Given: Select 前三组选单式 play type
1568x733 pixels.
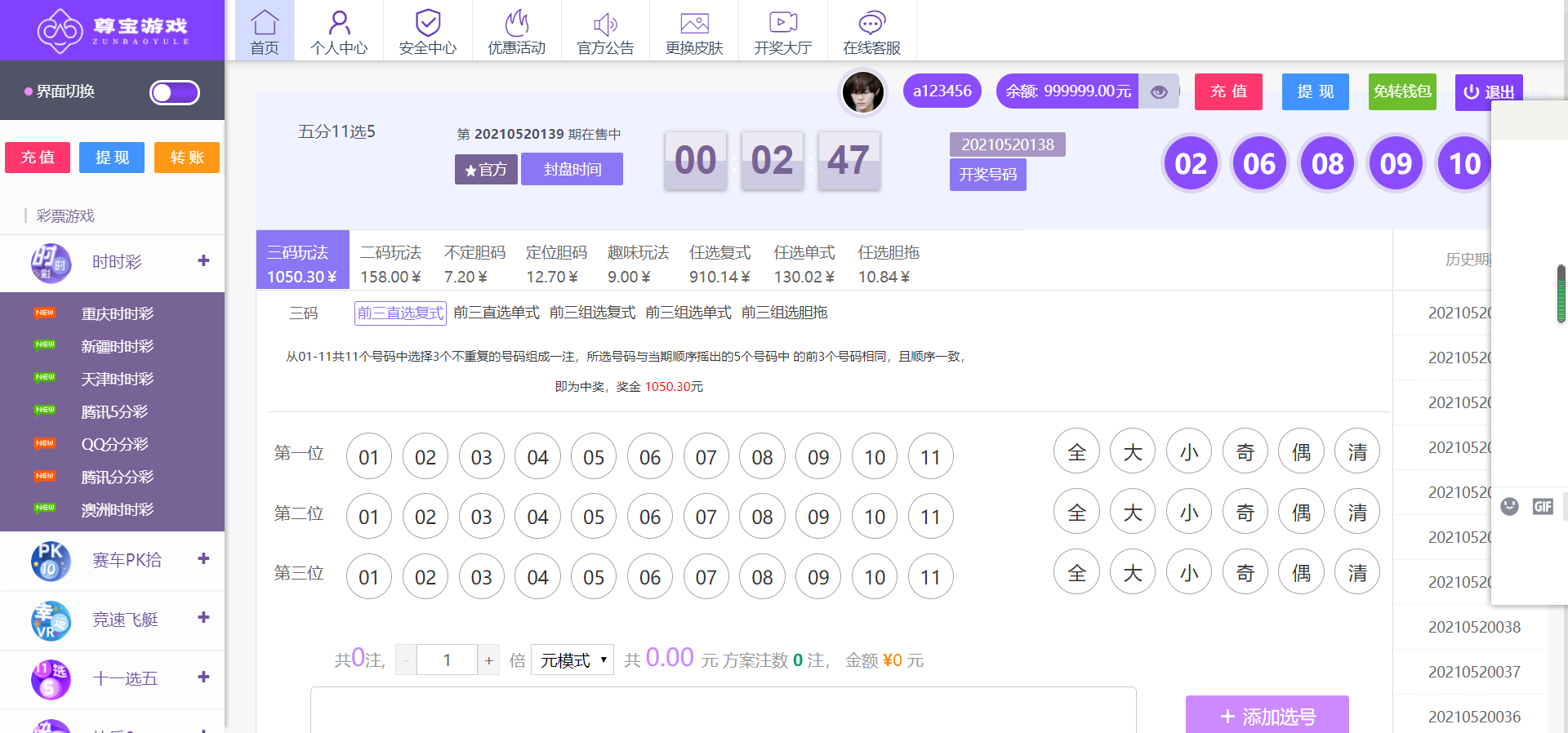Looking at the screenshot, I should [x=688, y=313].
